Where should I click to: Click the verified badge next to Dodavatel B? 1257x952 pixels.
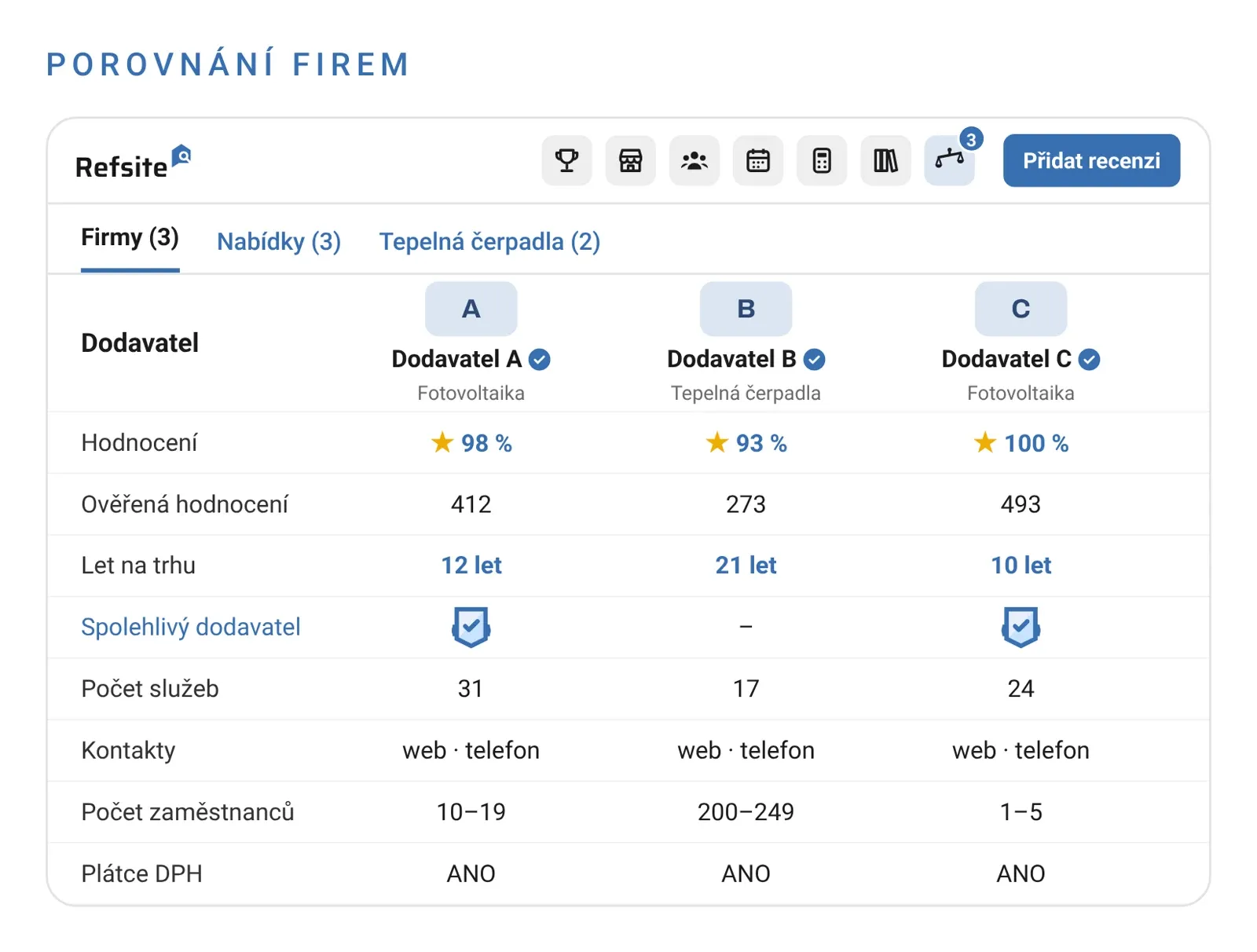(814, 359)
